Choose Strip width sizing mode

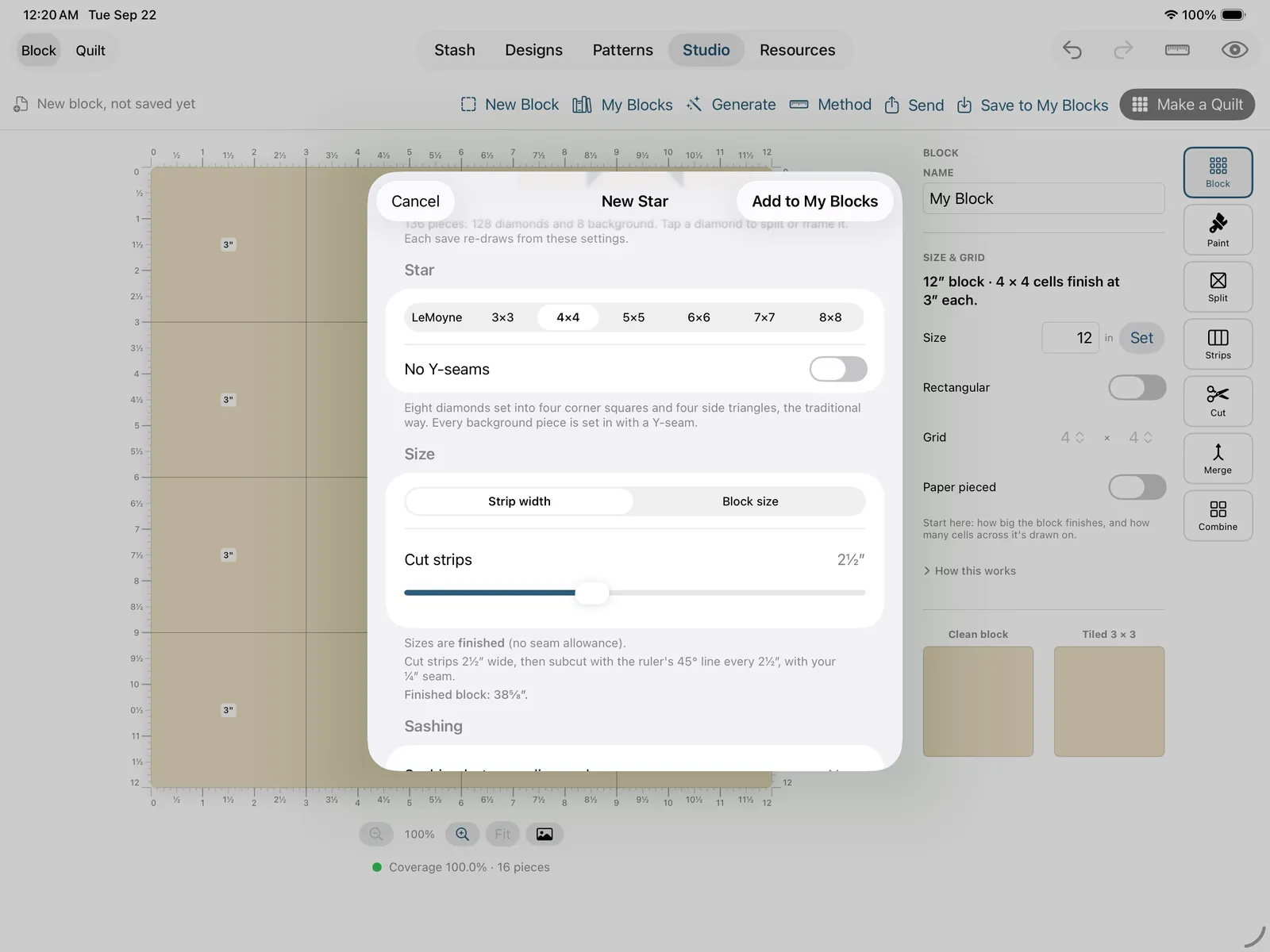pyautogui.click(x=519, y=501)
